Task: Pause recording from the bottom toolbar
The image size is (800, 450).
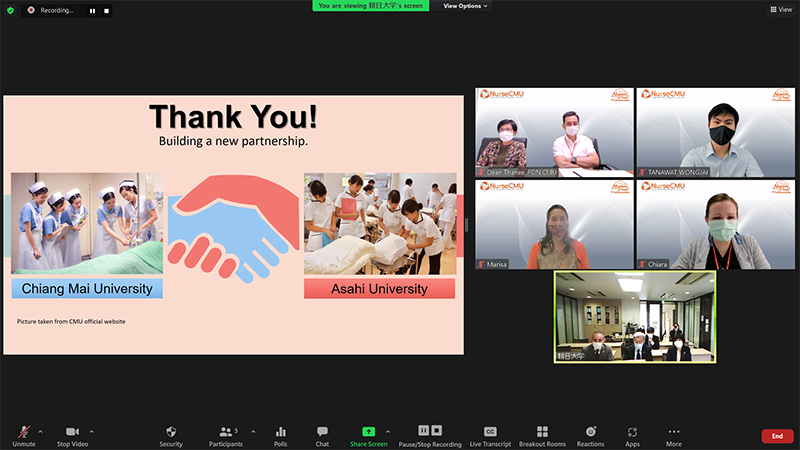Action: pyautogui.click(x=423, y=431)
